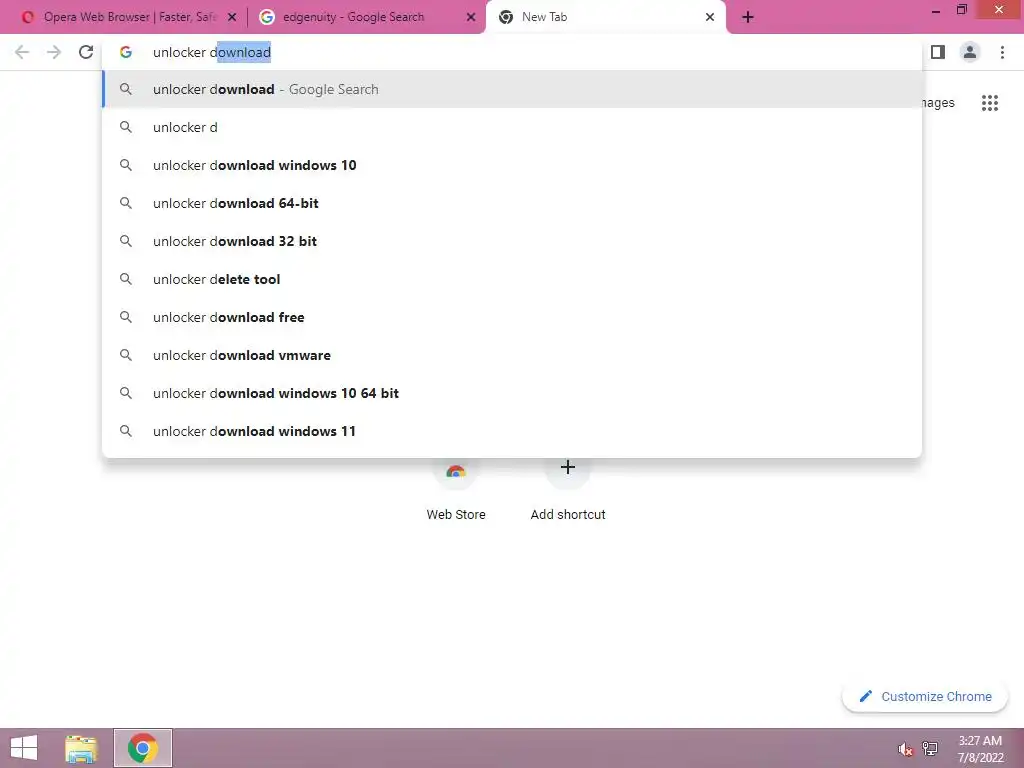Open the Google apps grid
The height and width of the screenshot is (768, 1024).
[990, 103]
